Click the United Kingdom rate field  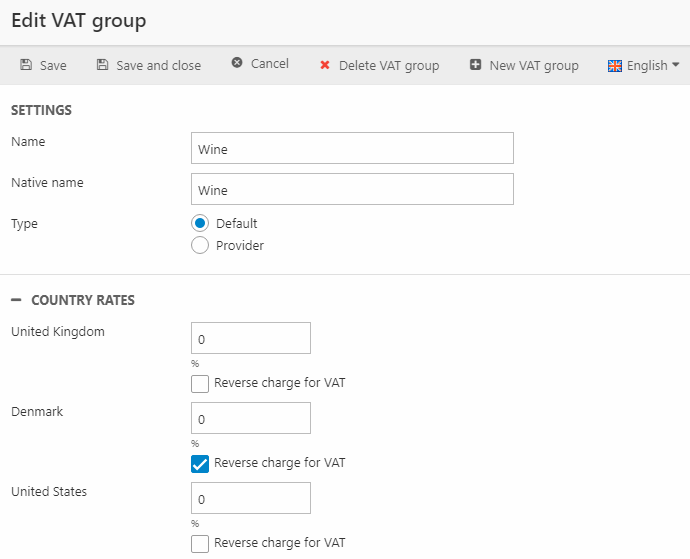click(250, 338)
